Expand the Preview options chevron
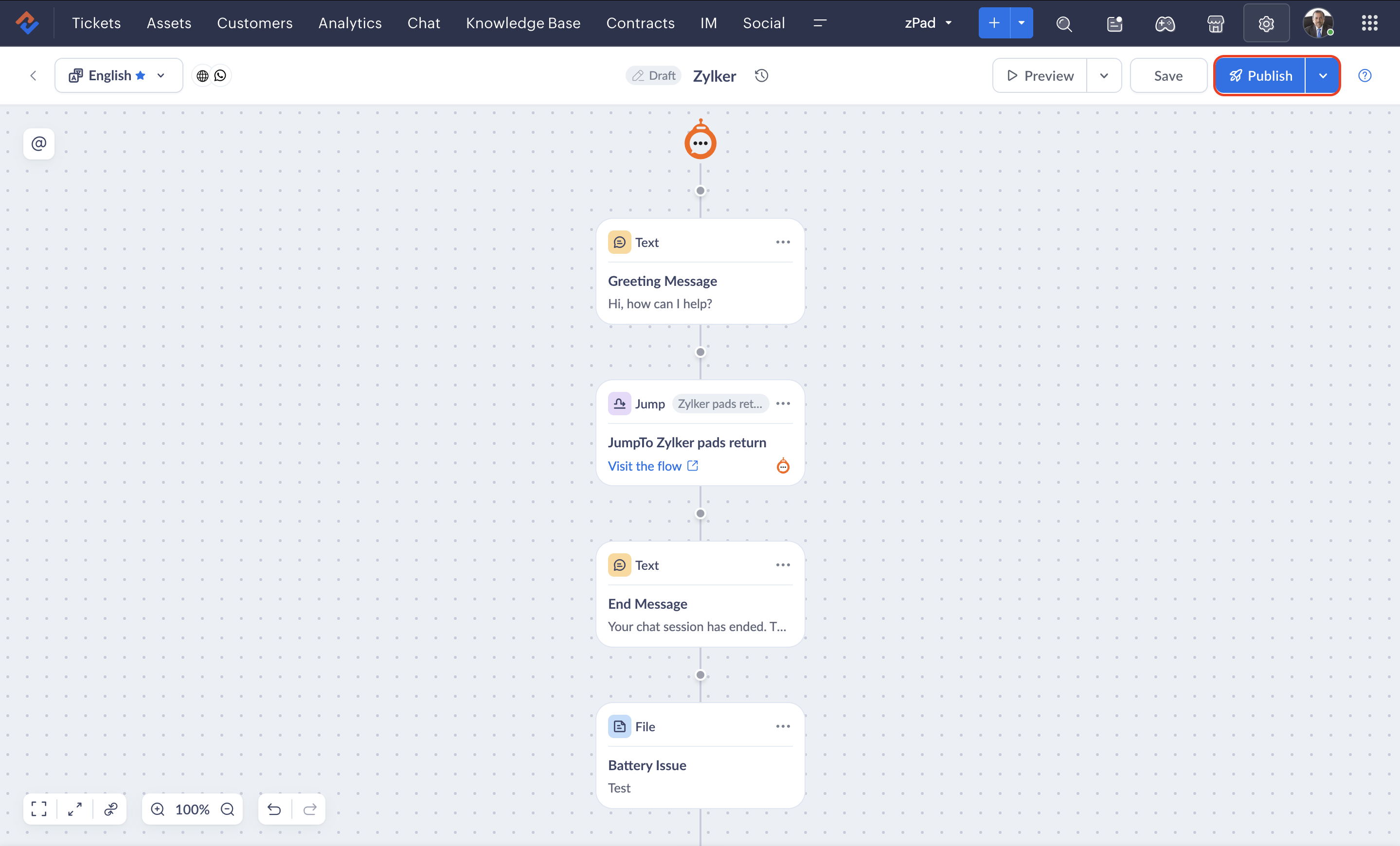 (1103, 75)
